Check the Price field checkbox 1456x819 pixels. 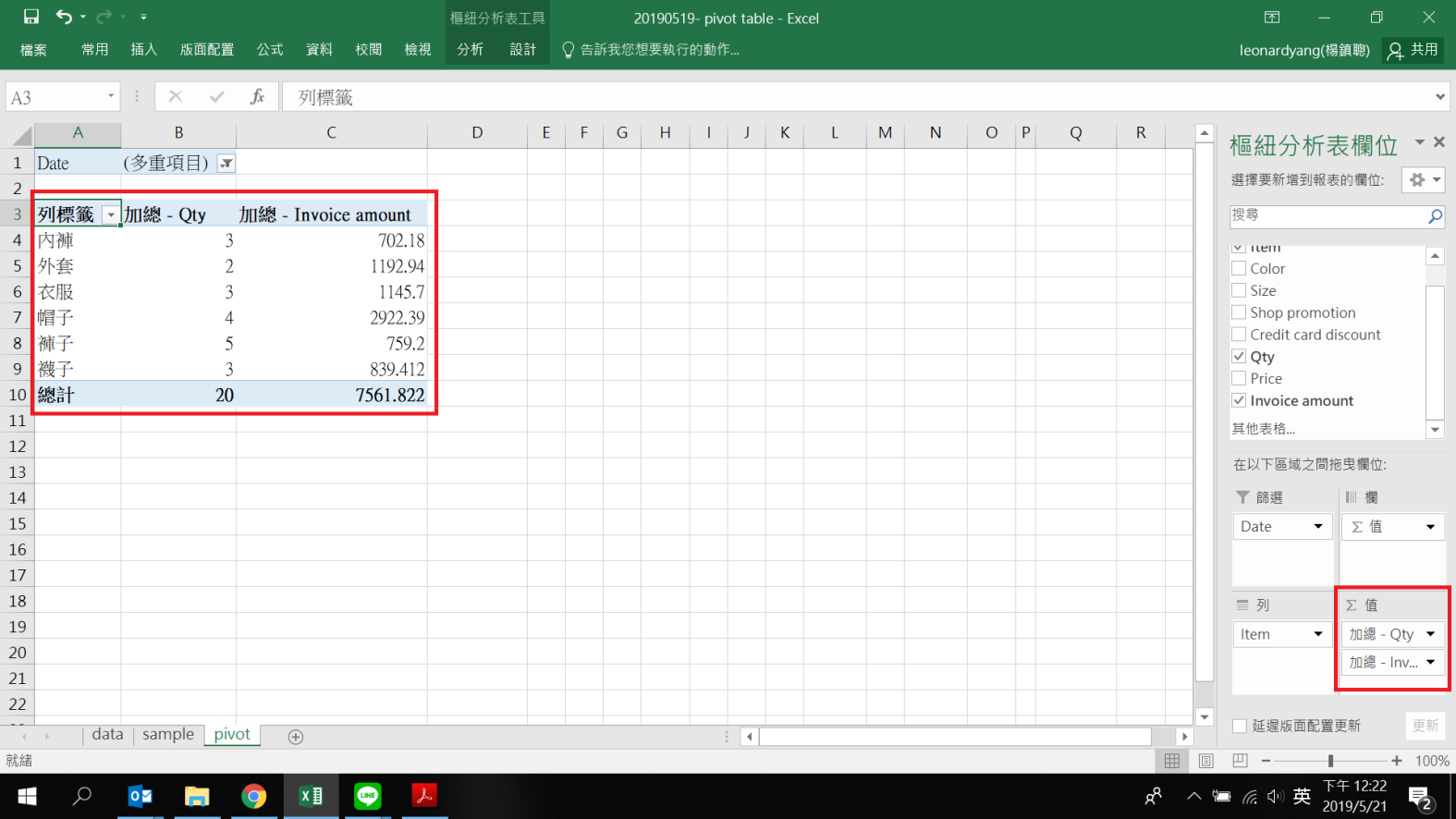coord(1239,378)
